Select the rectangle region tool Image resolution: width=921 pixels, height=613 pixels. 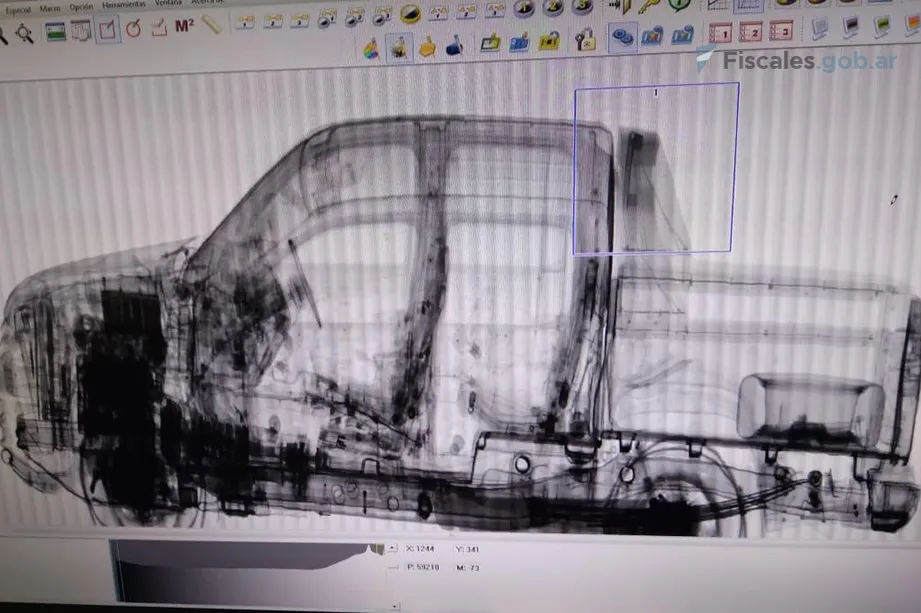coord(107,29)
